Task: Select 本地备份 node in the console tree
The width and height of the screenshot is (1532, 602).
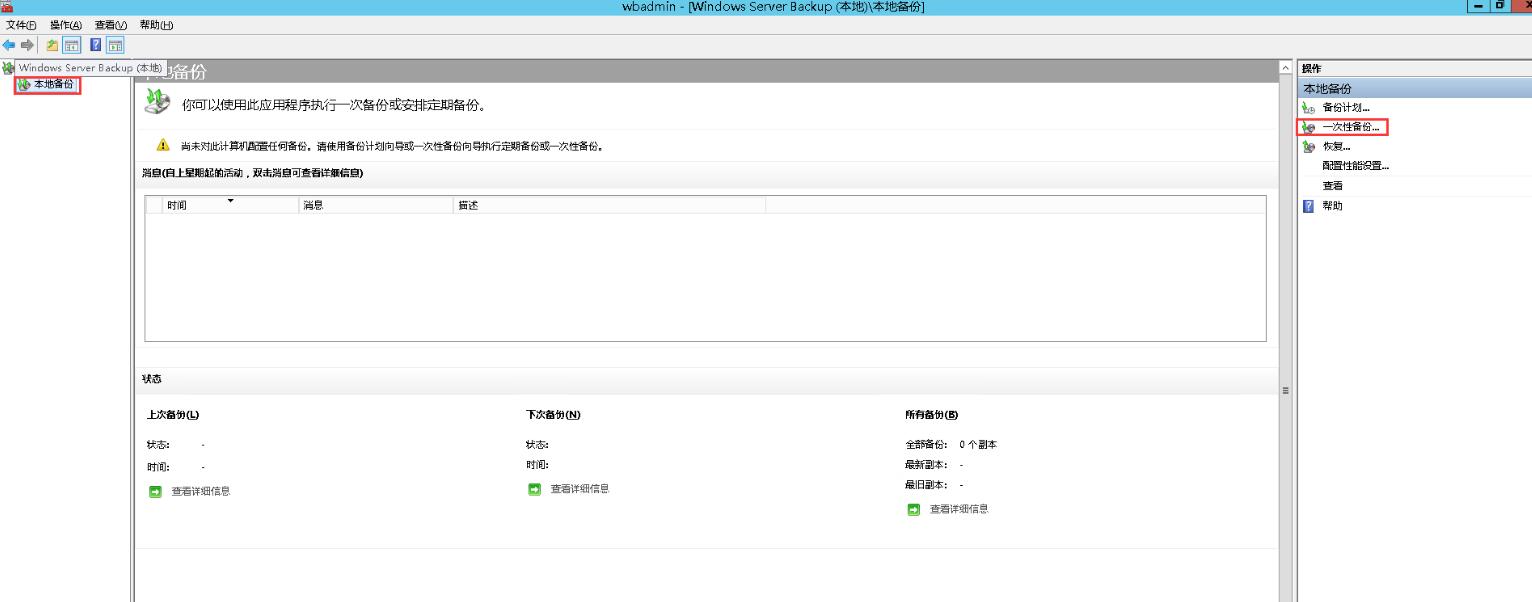Action: tap(53, 84)
